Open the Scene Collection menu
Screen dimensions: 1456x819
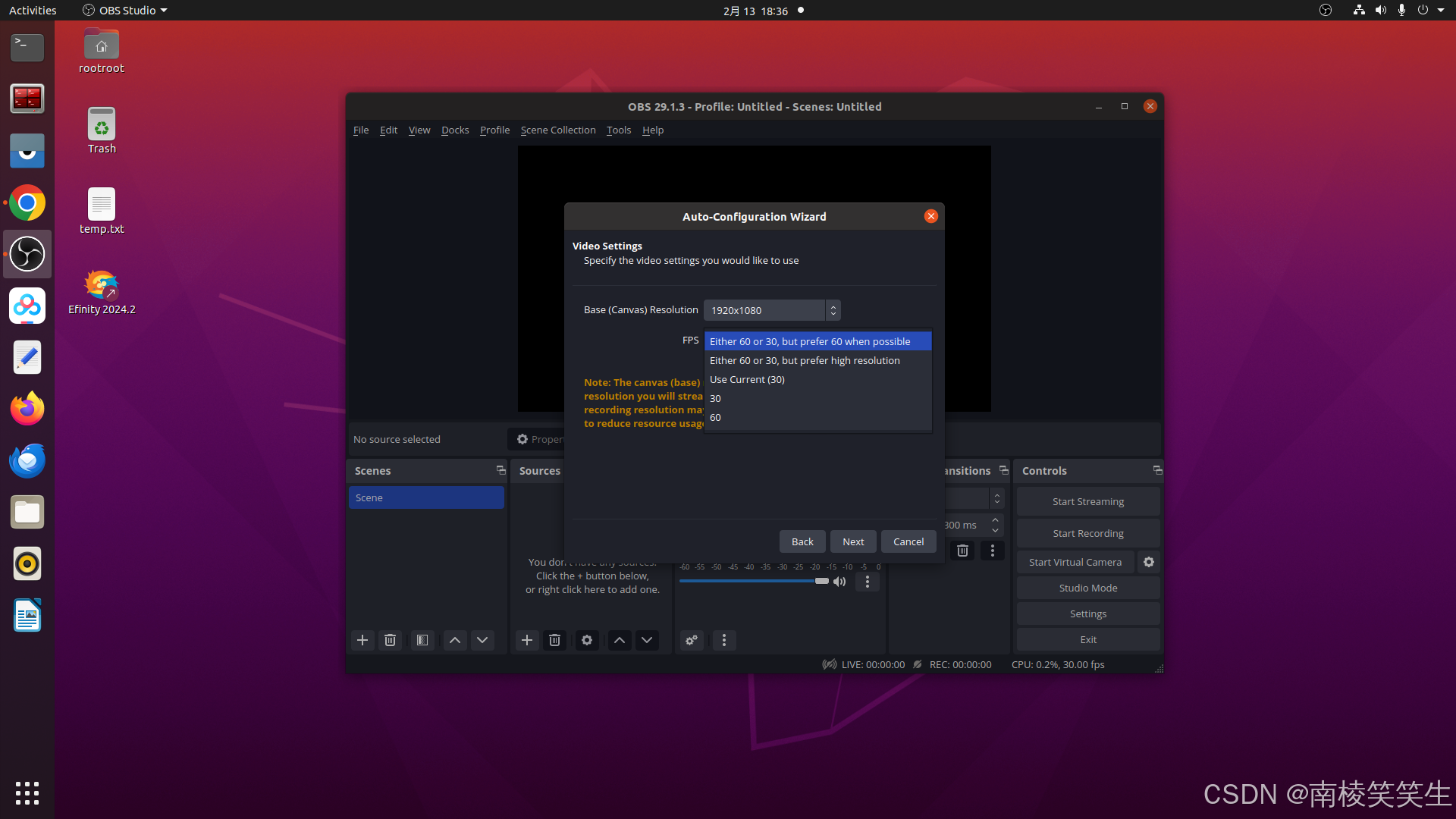(557, 130)
